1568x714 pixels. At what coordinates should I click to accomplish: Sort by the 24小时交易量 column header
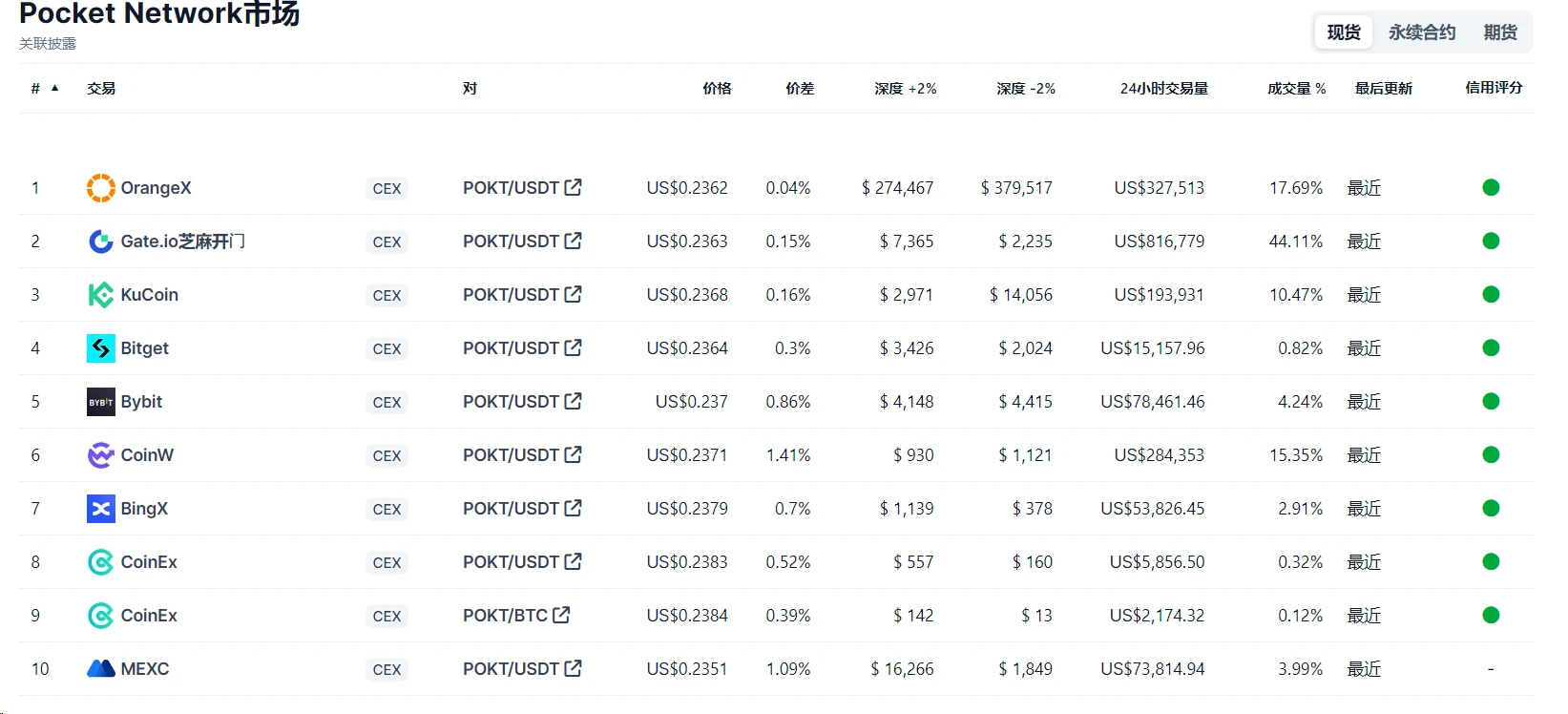tap(1163, 88)
